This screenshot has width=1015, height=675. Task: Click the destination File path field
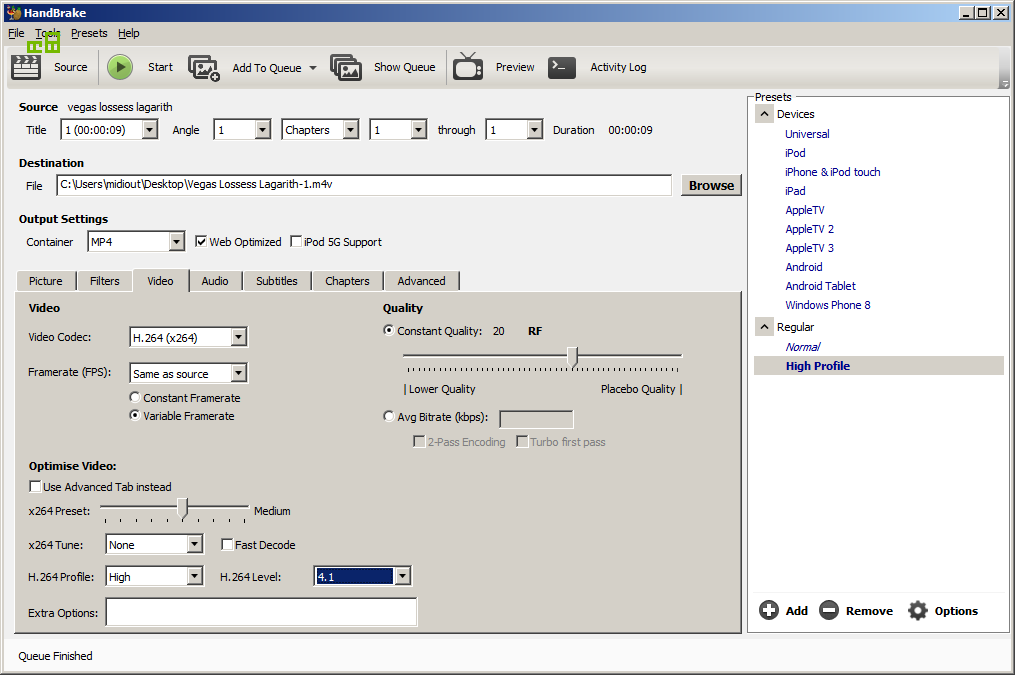(364, 185)
